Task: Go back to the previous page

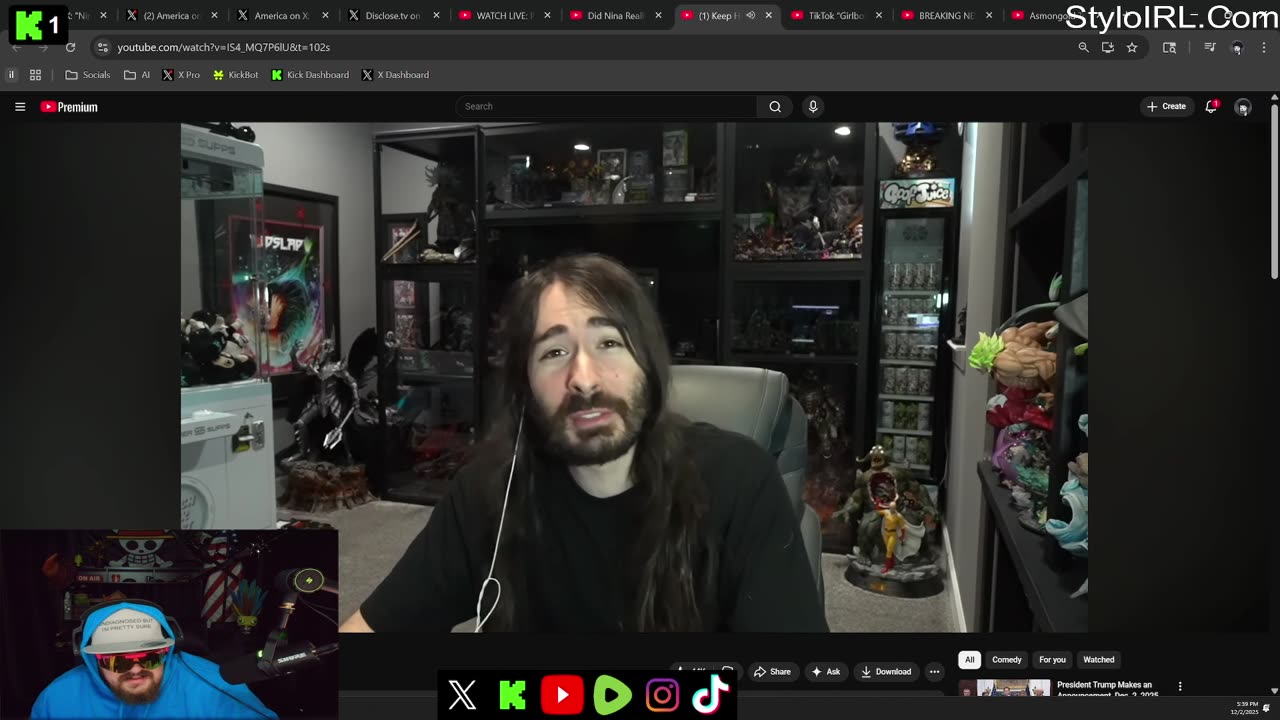Action: [x=16, y=47]
